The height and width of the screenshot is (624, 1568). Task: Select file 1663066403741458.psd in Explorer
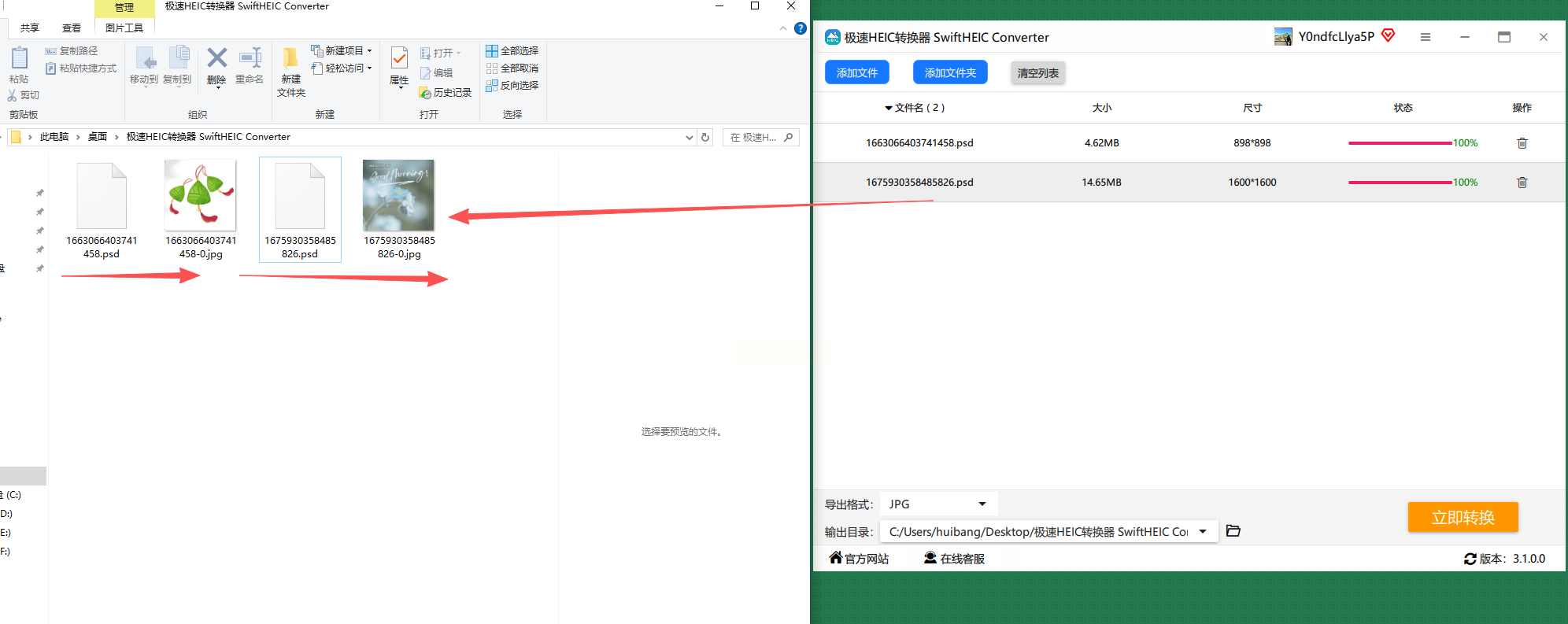(102, 210)
